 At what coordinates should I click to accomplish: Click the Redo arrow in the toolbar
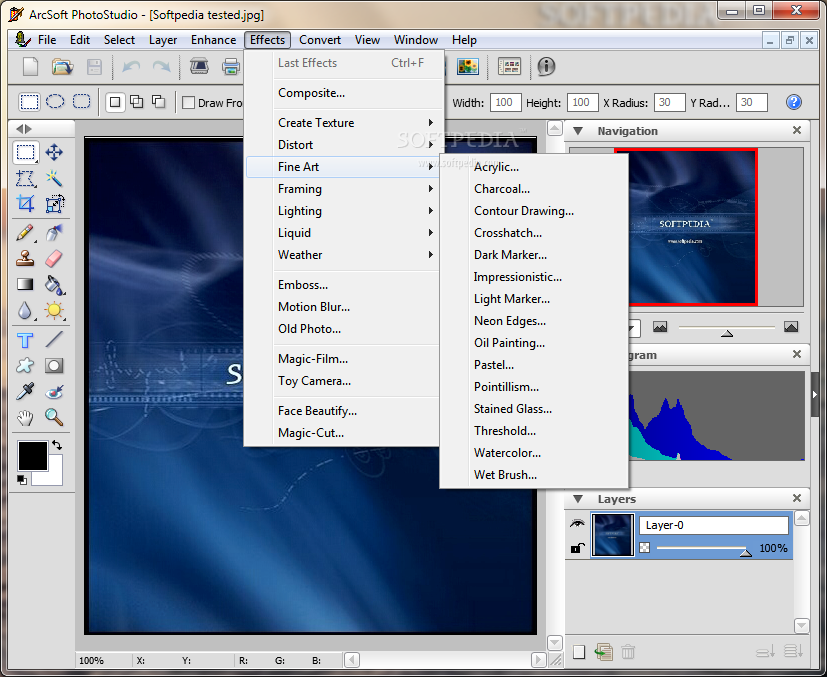[x=161, y=66]
